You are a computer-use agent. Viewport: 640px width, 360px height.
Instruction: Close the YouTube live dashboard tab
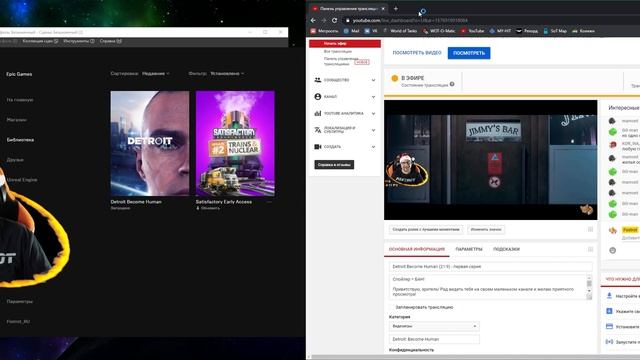pos(383,8)
